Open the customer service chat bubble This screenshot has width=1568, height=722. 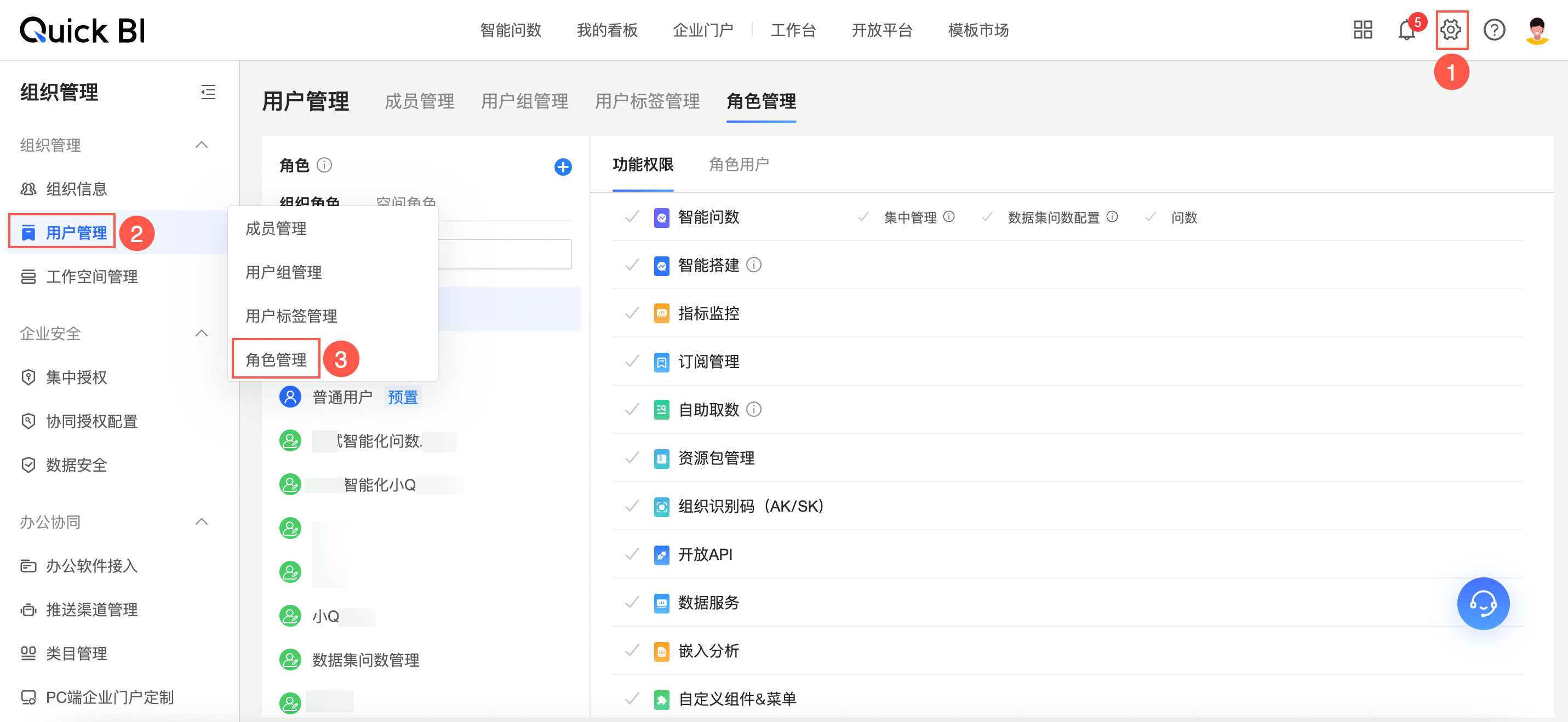point(1483,603)
